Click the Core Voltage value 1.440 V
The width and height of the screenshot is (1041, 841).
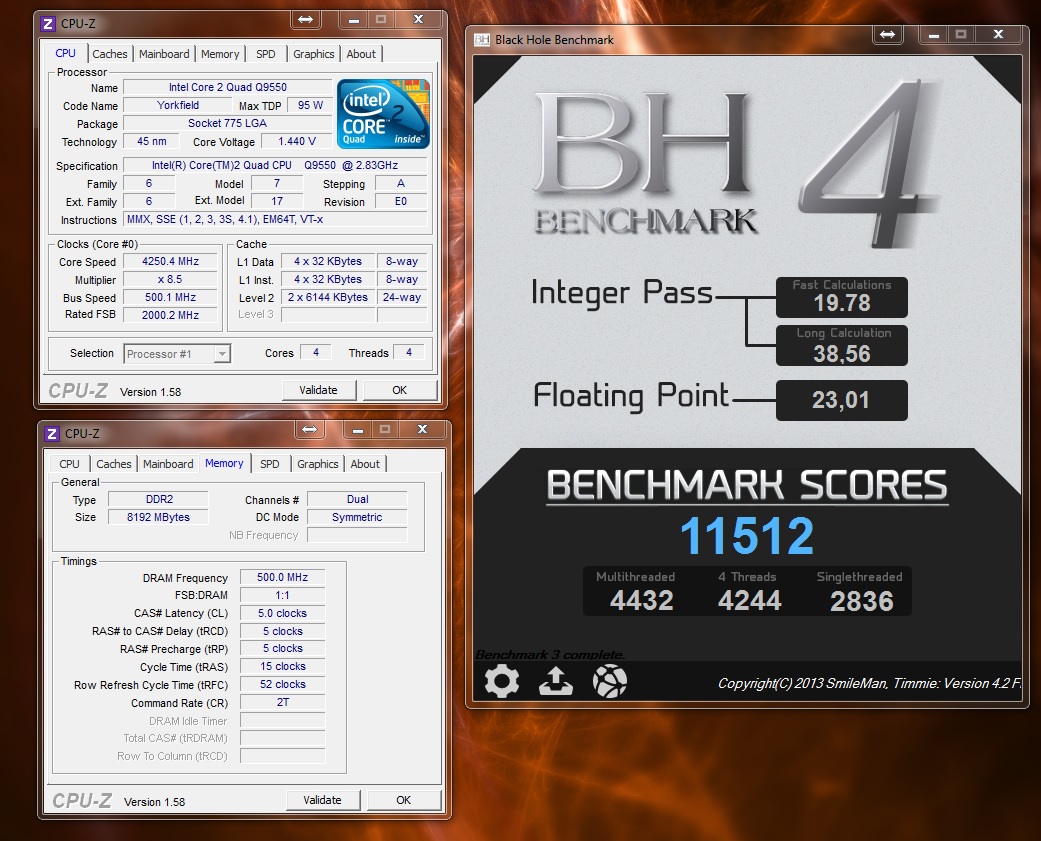(x=297, y=141)
